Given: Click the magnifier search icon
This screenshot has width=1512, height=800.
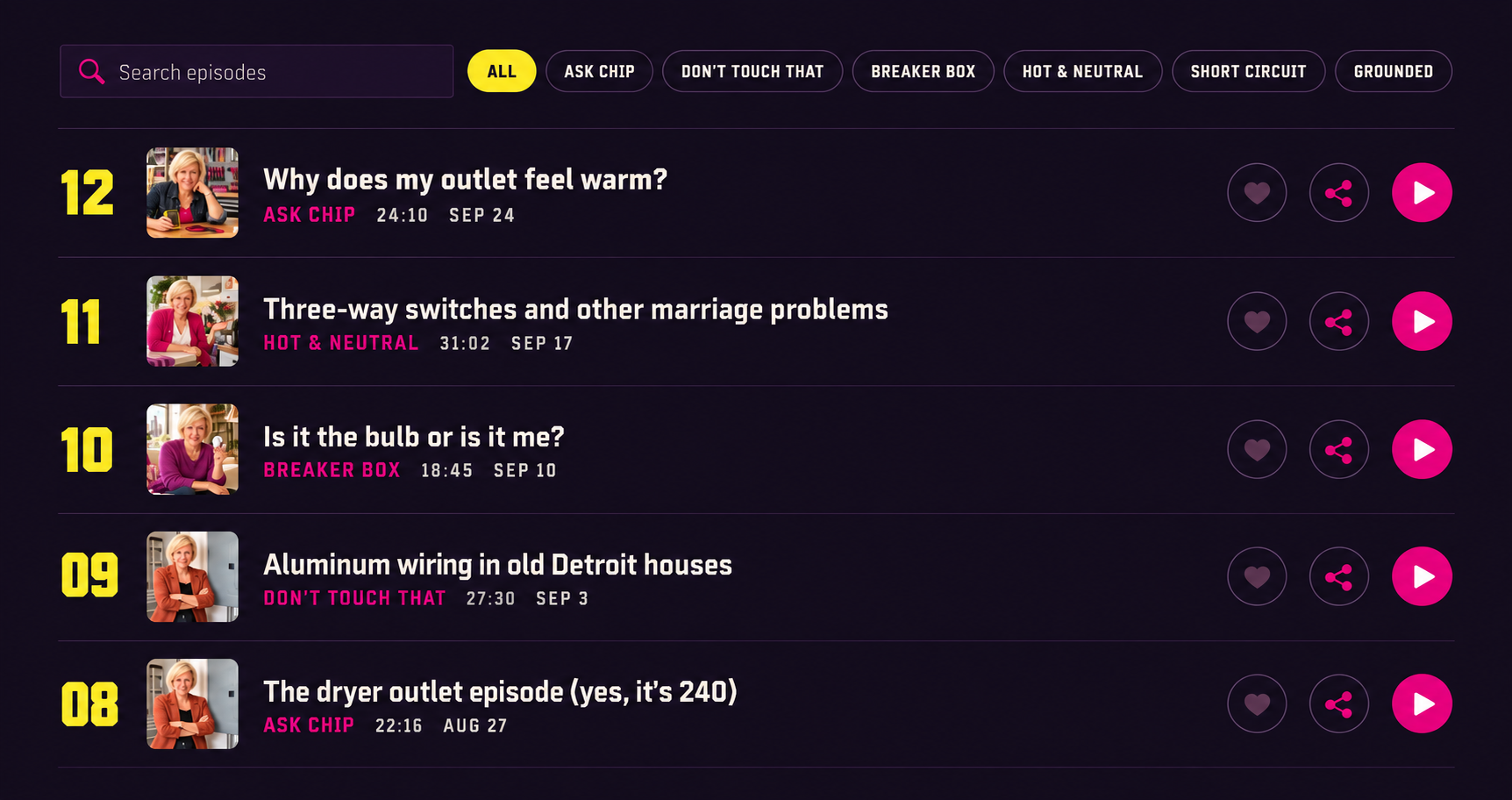Looking at the screenshot, I should [91, 71].
